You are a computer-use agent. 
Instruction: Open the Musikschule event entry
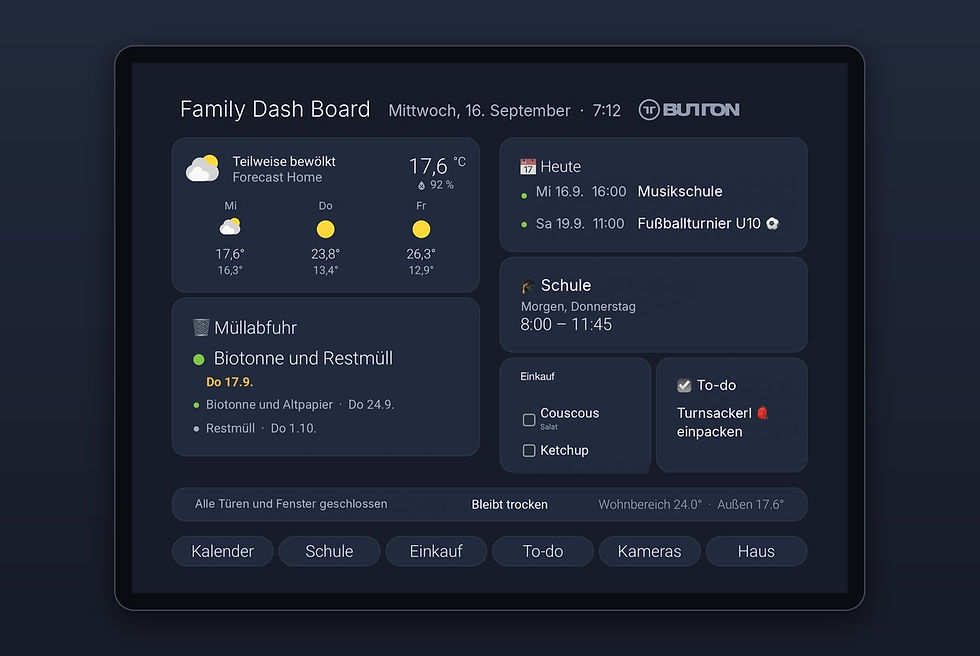click(679, 192)
